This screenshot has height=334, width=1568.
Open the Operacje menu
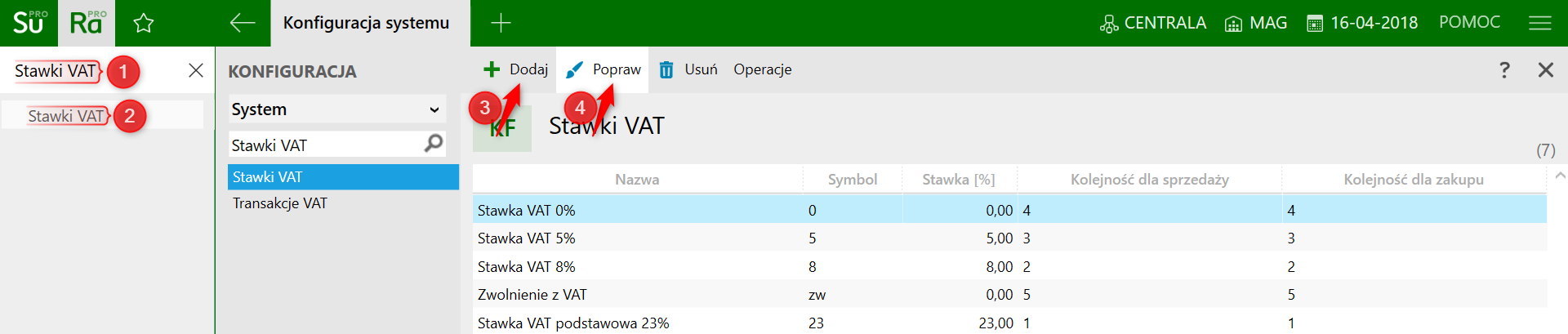762,69
